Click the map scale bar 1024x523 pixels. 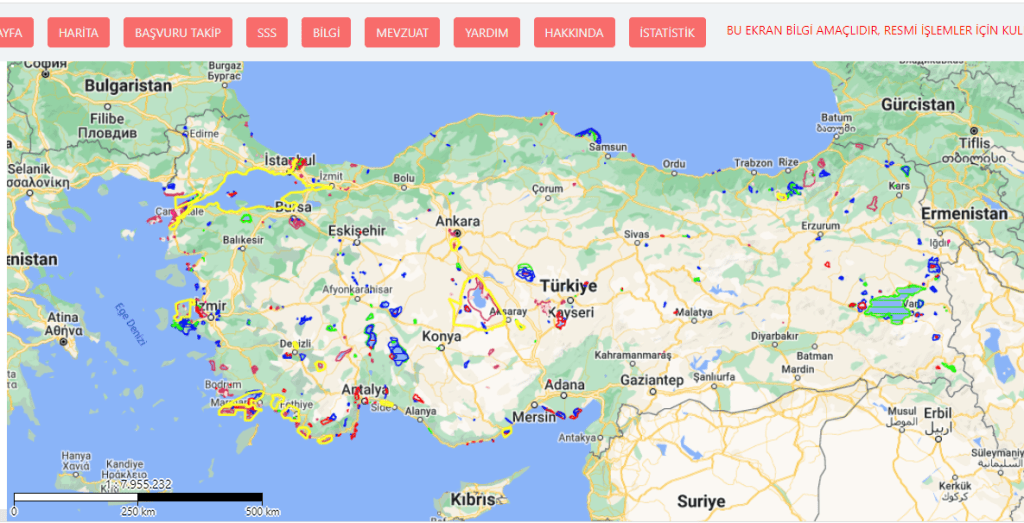click(136, 496)
